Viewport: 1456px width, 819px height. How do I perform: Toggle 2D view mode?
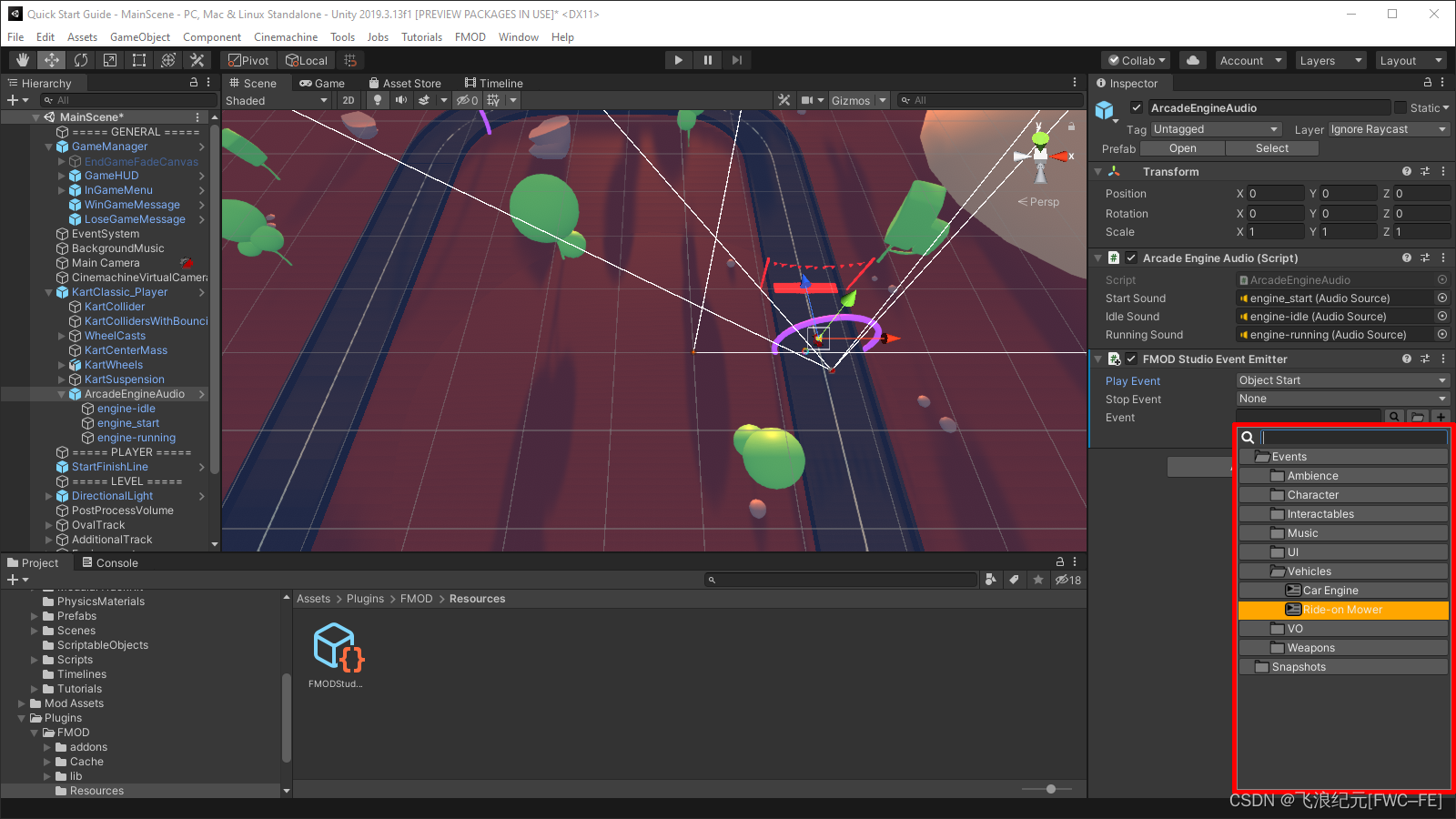(349, 100)
